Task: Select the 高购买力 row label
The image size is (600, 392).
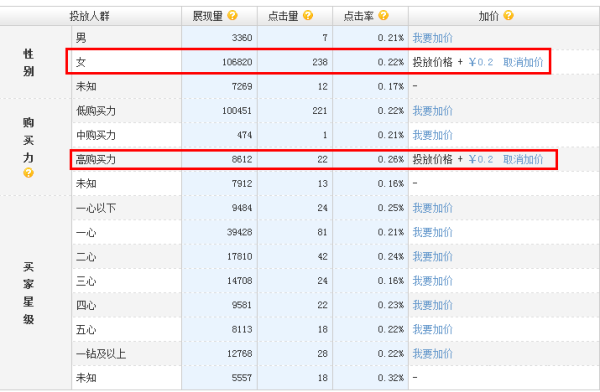Action: click(x=96, y=159)
